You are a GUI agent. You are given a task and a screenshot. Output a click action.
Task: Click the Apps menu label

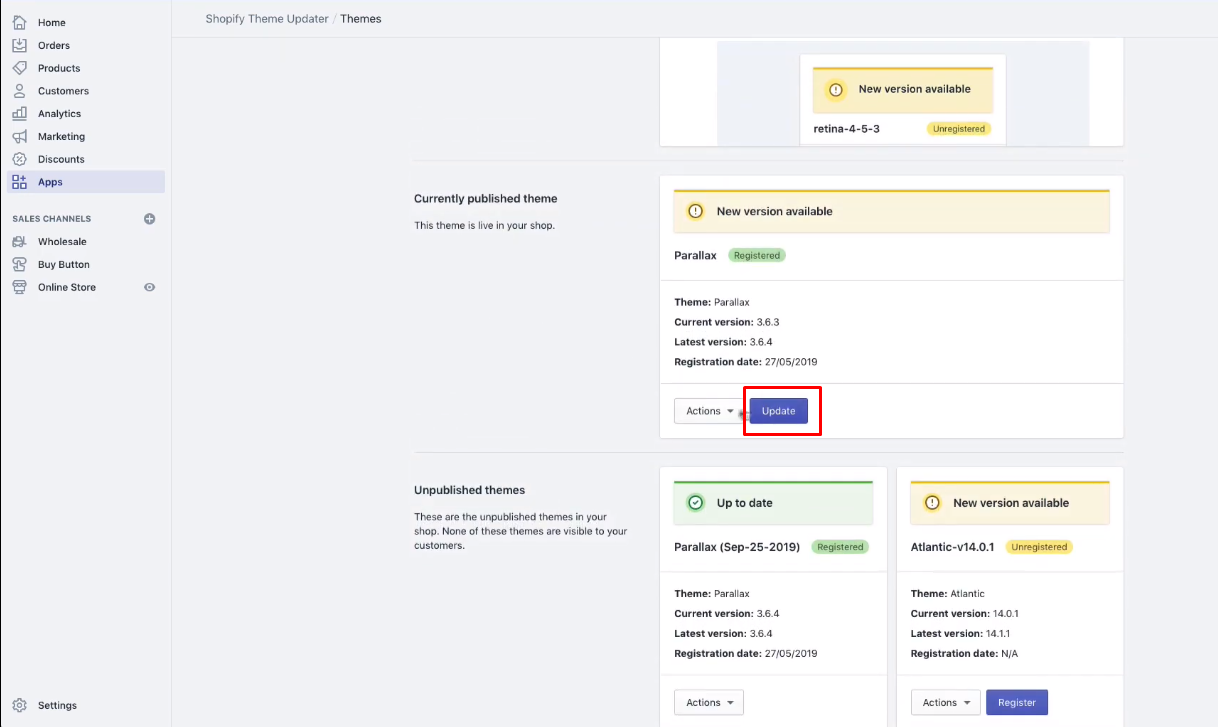coord(50,182)
